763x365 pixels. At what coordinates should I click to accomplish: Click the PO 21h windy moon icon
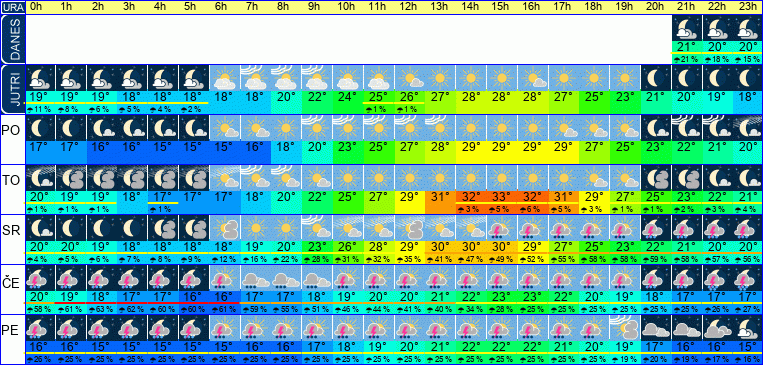[687, 128]
